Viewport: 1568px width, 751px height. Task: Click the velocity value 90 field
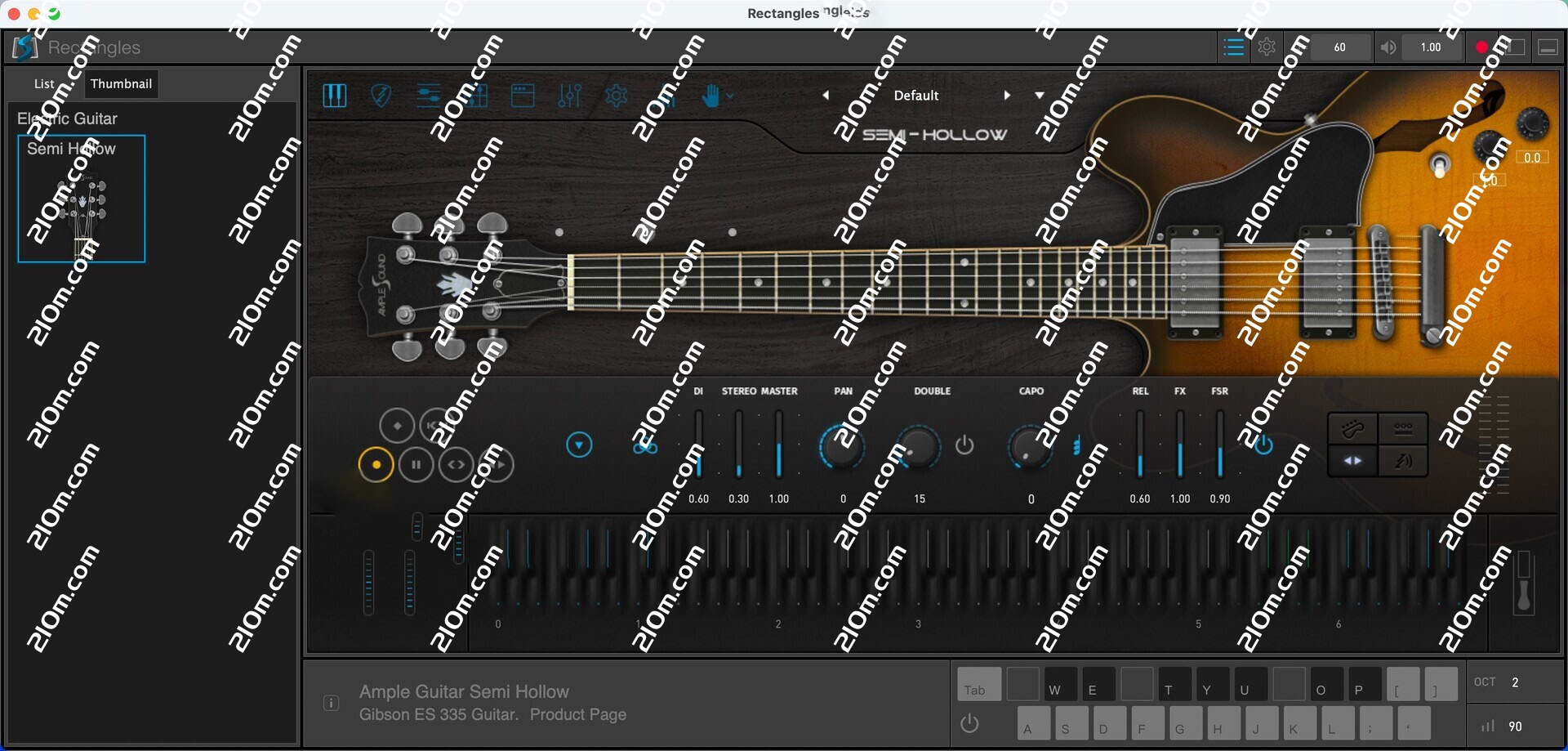tap(1516, 726)
